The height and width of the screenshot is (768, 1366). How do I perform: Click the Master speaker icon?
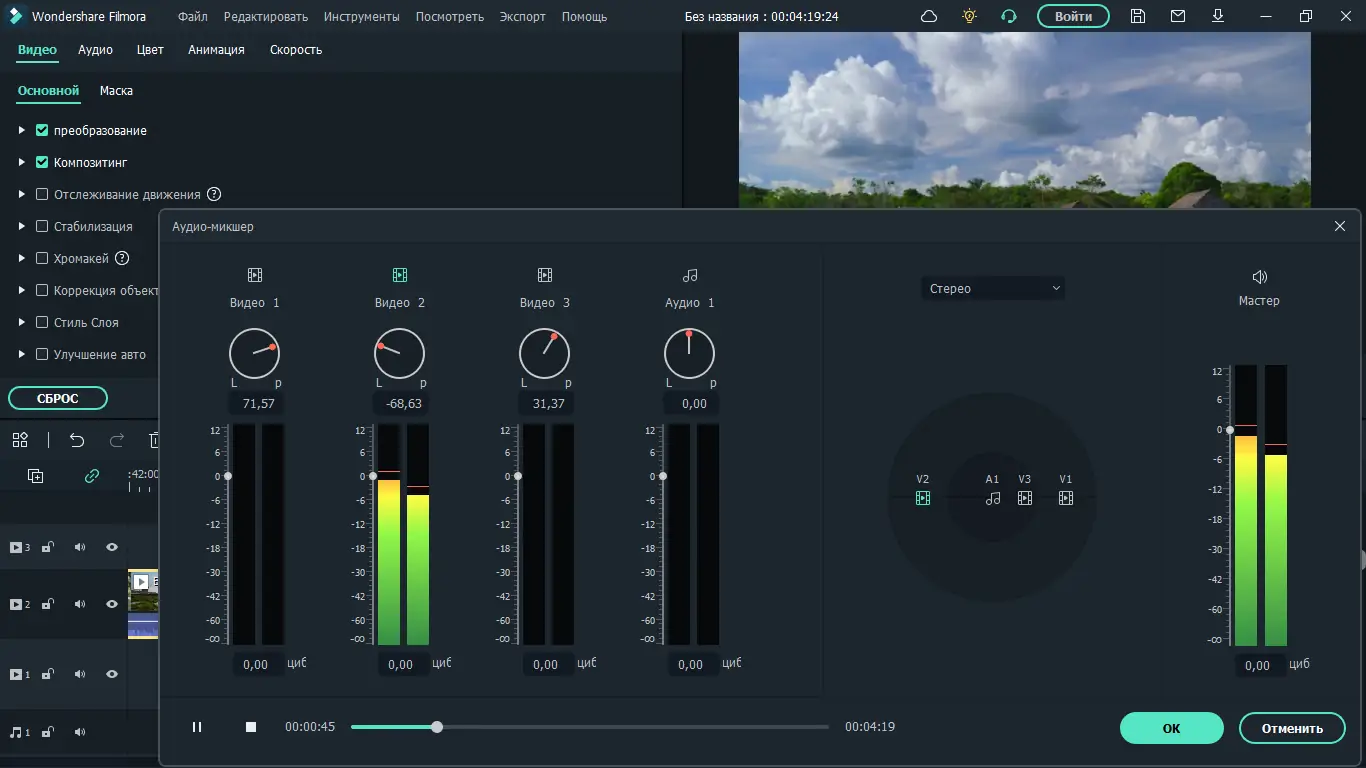click(x=1259, y=277)
